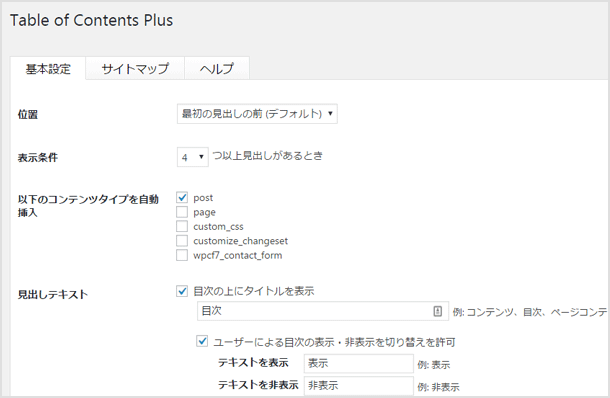This screenshot has height=398, width=610.
Task: Click the 目次 title text field
Action: [x=323, y=311]
